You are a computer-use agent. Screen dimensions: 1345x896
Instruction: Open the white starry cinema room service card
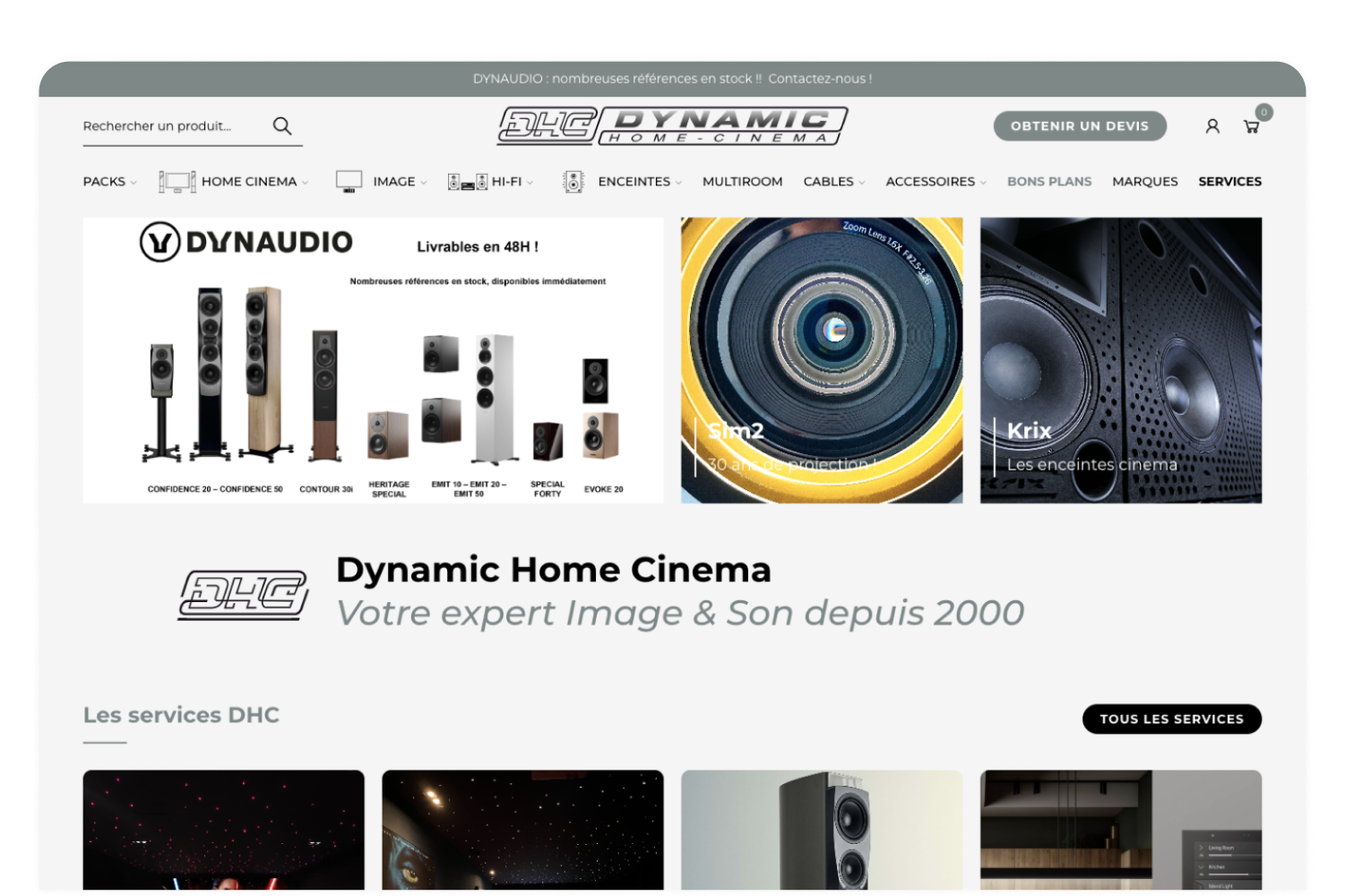click(522, 830)
